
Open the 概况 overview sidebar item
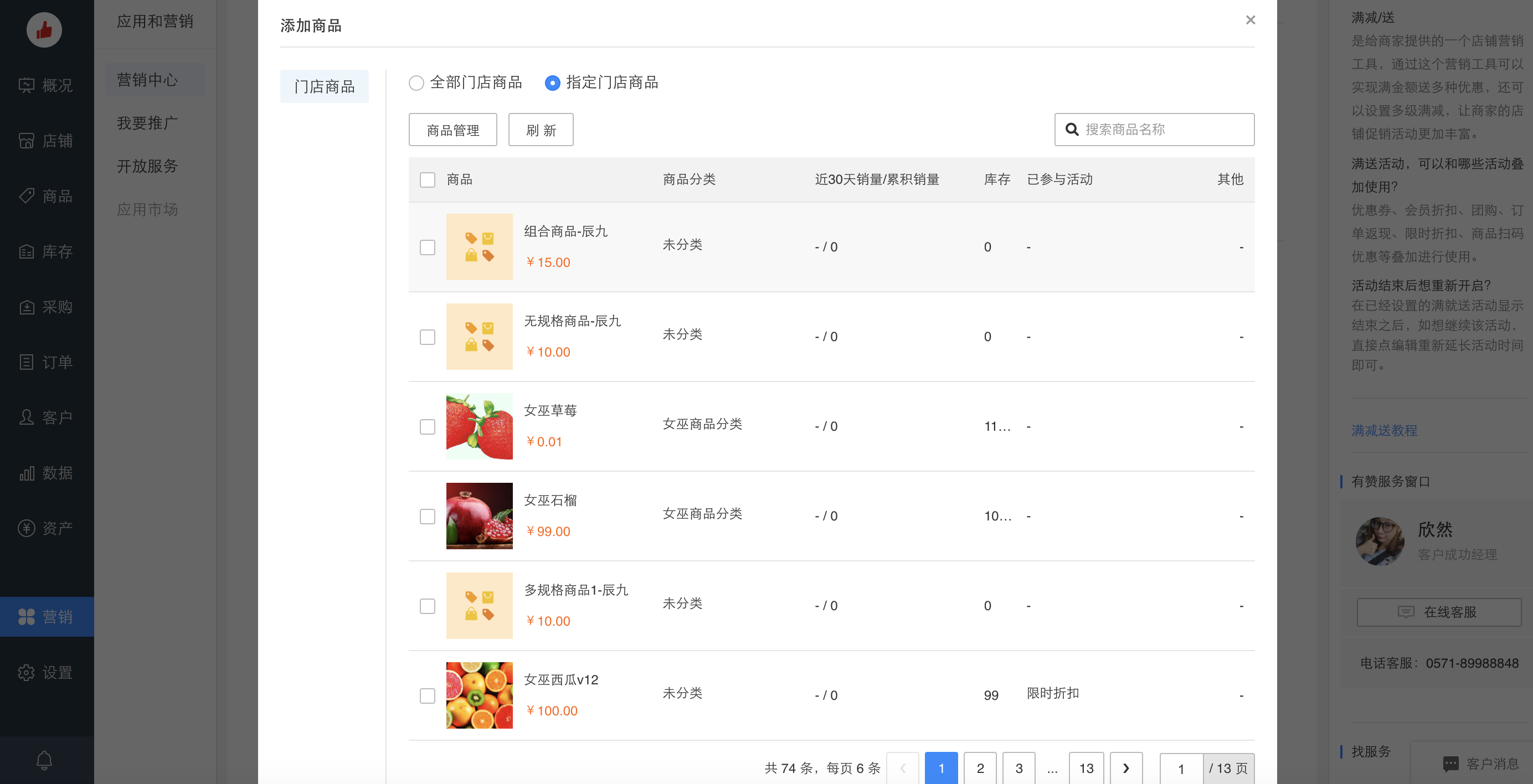(x=47, y=85)
